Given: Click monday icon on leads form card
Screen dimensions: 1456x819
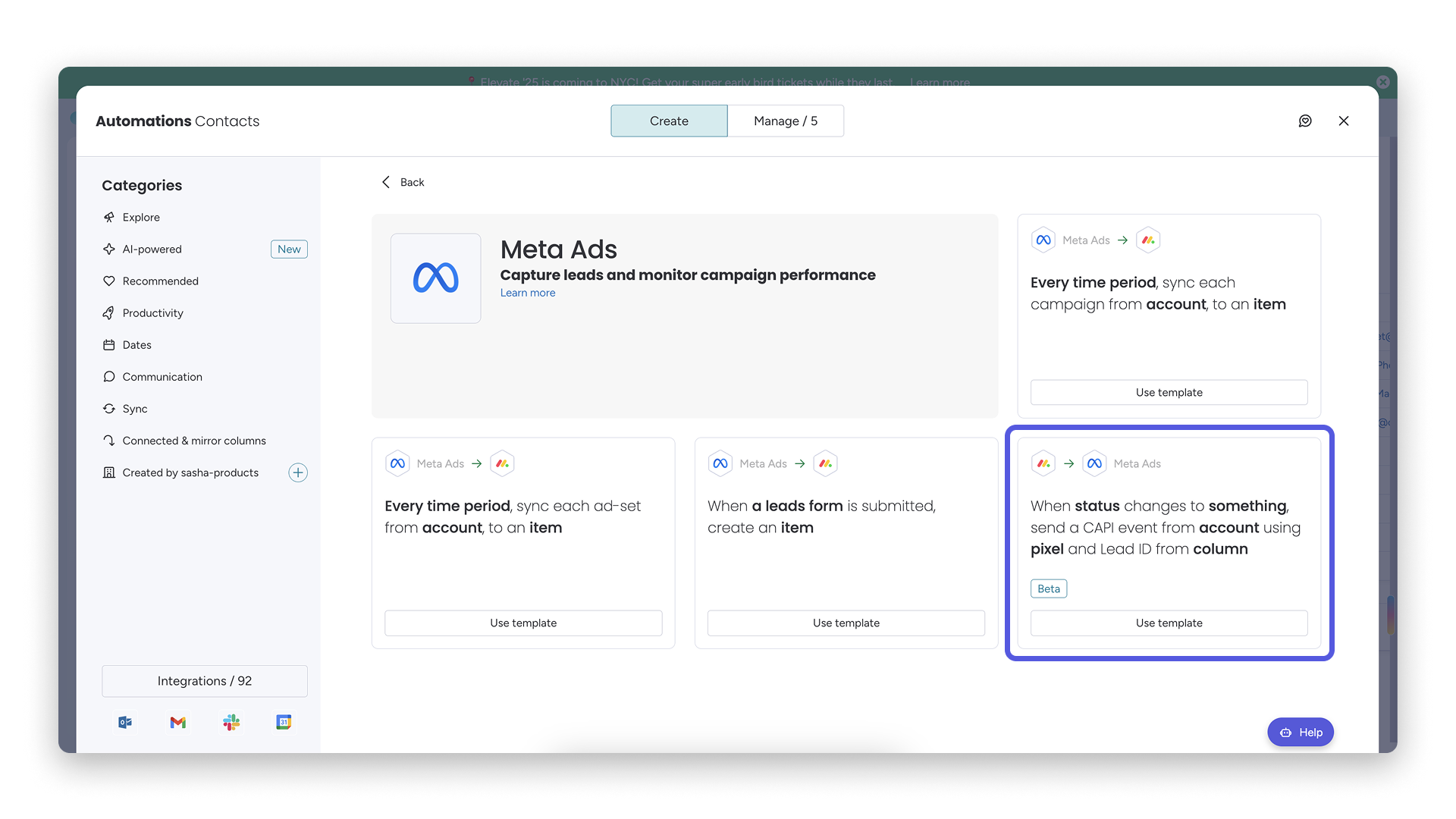Looking at the screenshot, I should (x=825, y=463).
